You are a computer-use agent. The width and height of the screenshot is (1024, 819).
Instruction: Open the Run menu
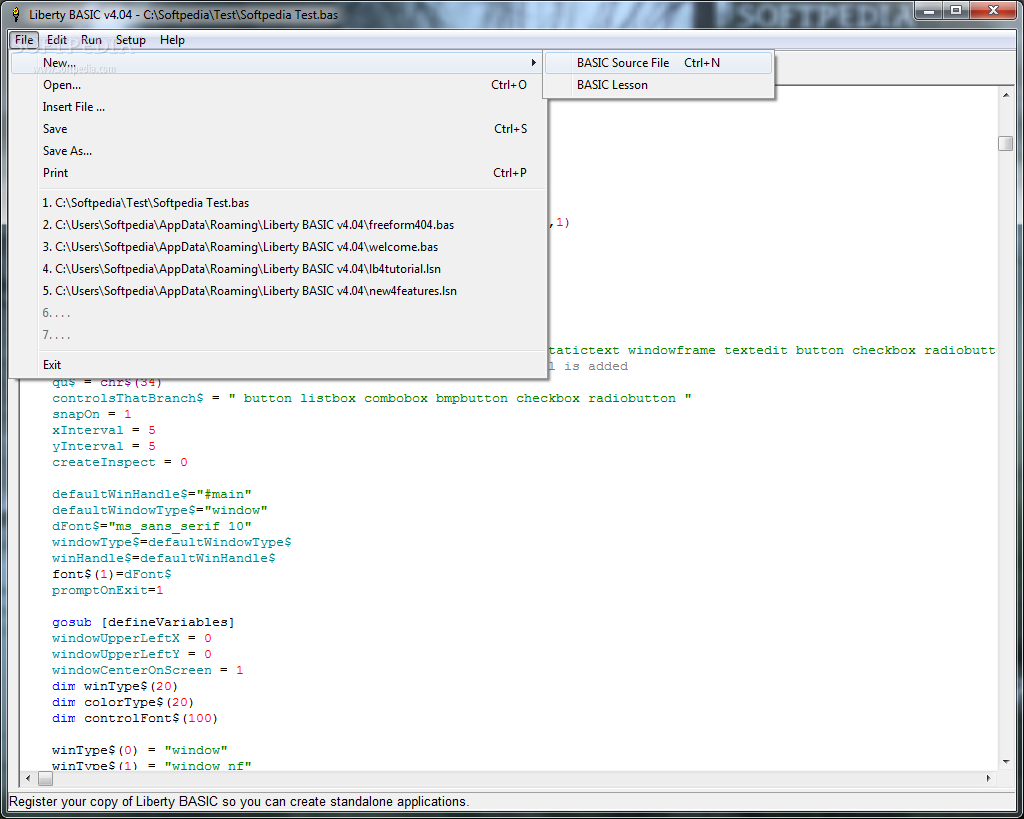[x=91, y=40]
